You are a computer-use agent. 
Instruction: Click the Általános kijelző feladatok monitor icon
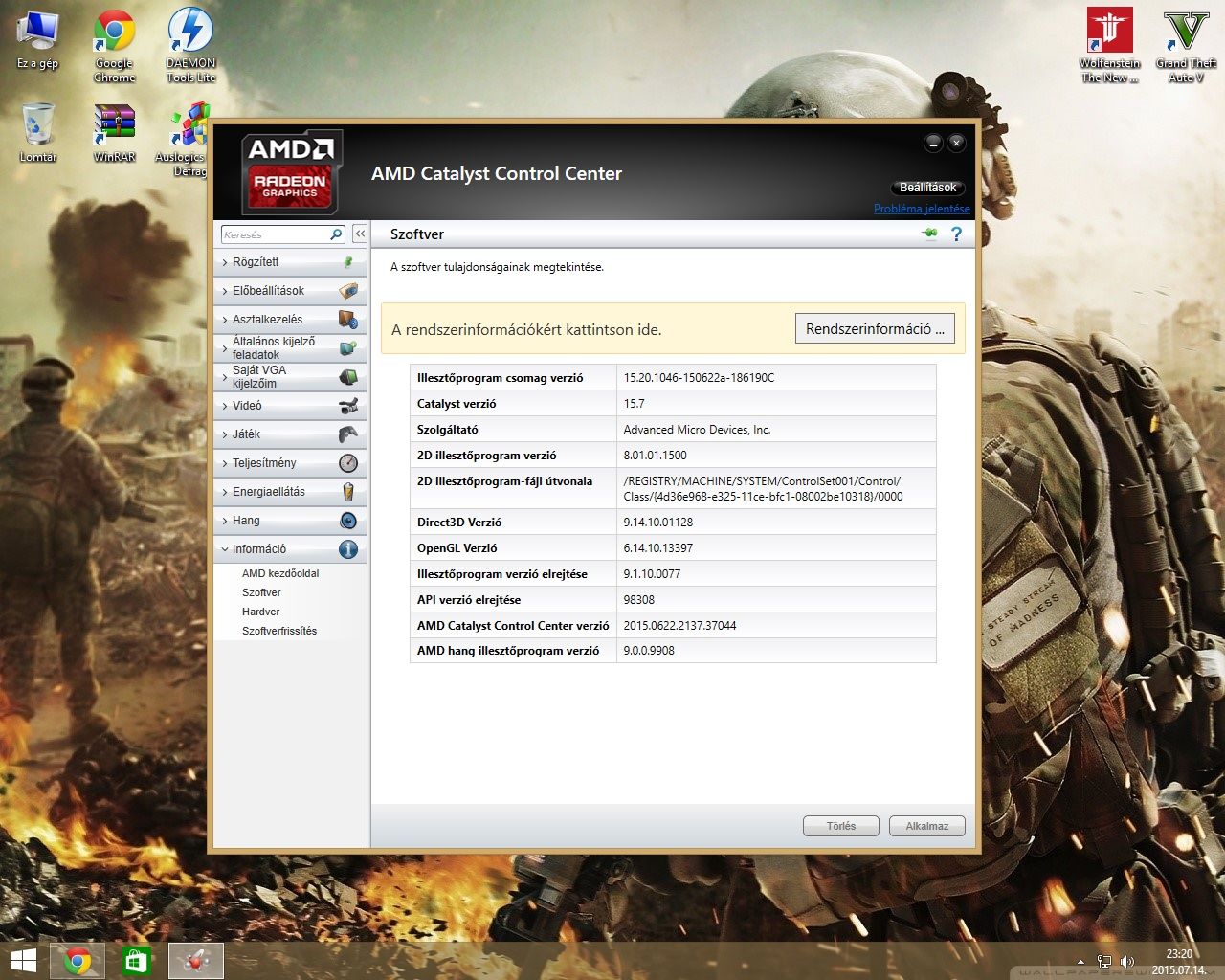[348, 347]
